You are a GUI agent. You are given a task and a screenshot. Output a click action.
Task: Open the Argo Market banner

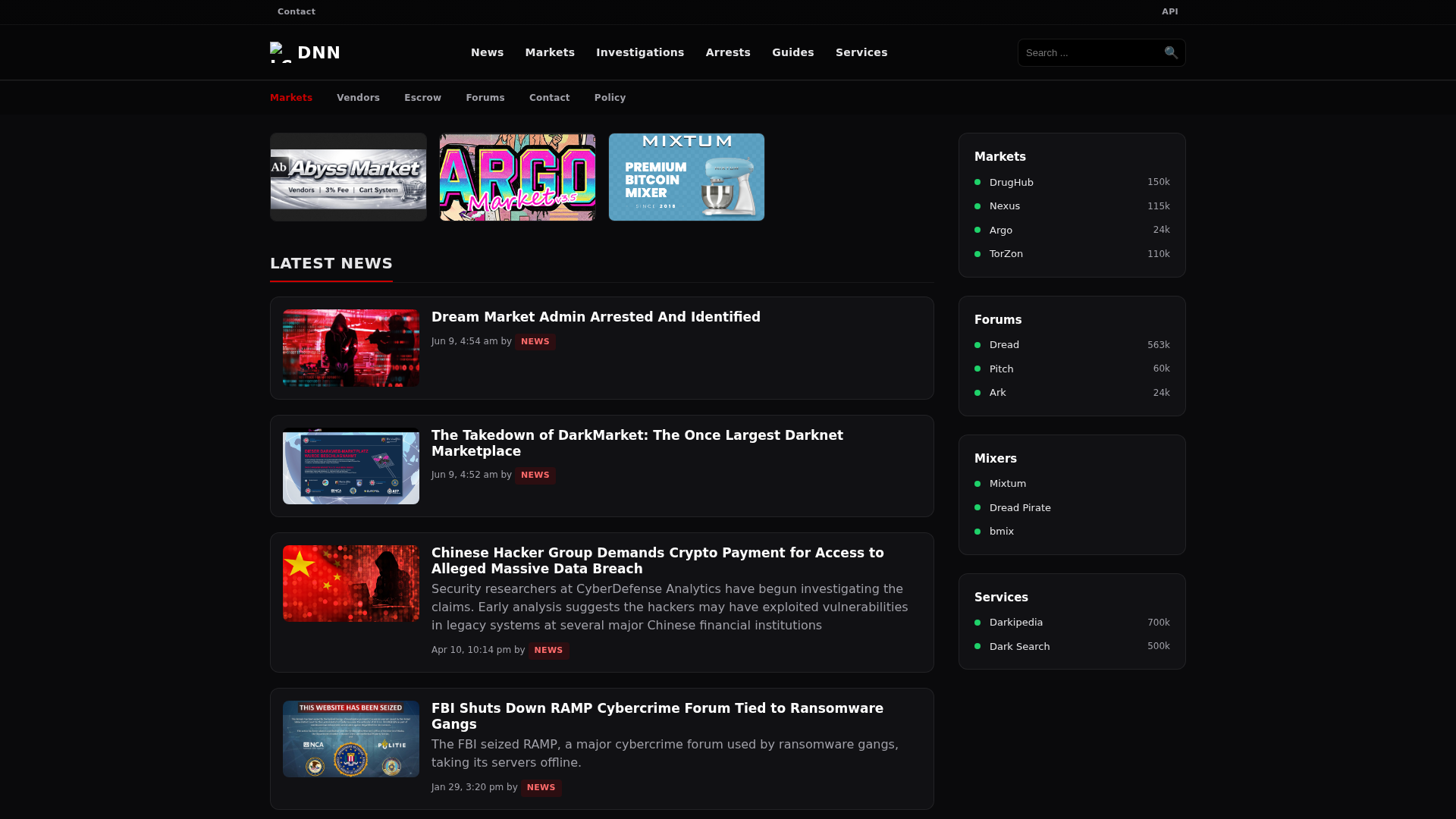517,177
